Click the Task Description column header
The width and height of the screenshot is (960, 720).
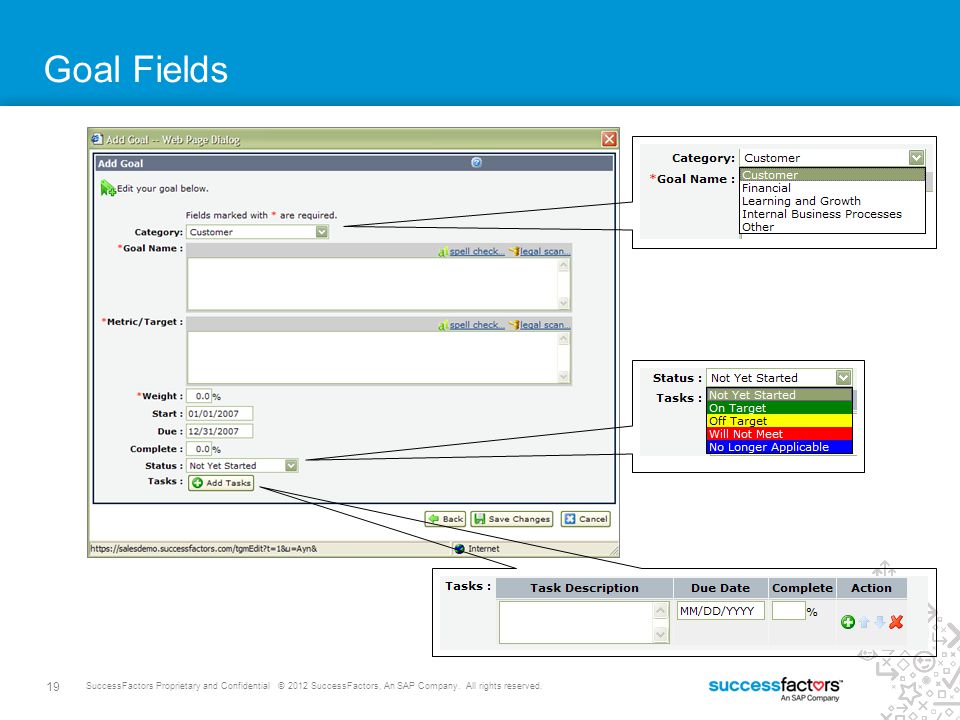(584, 588)
